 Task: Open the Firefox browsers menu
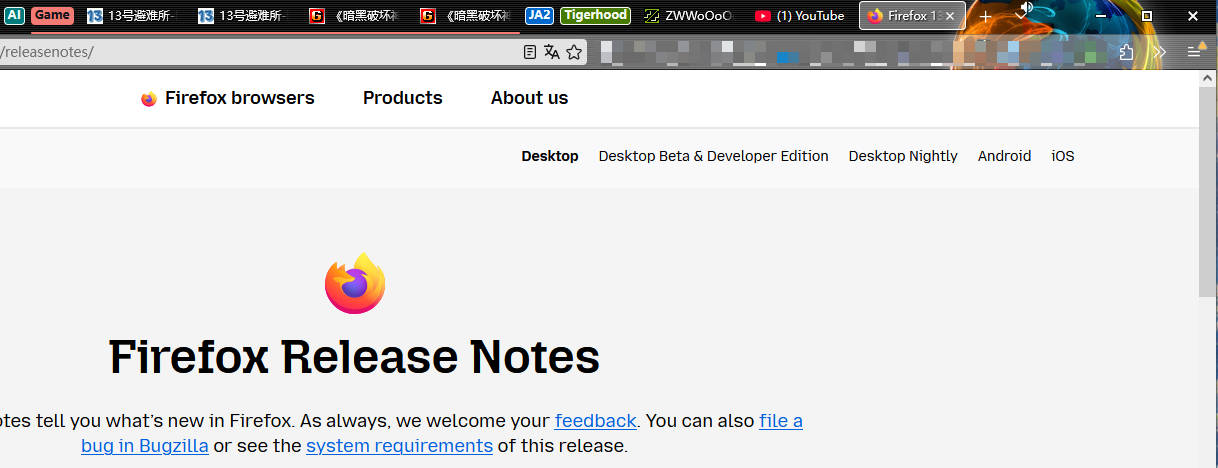tap(240, 98)
